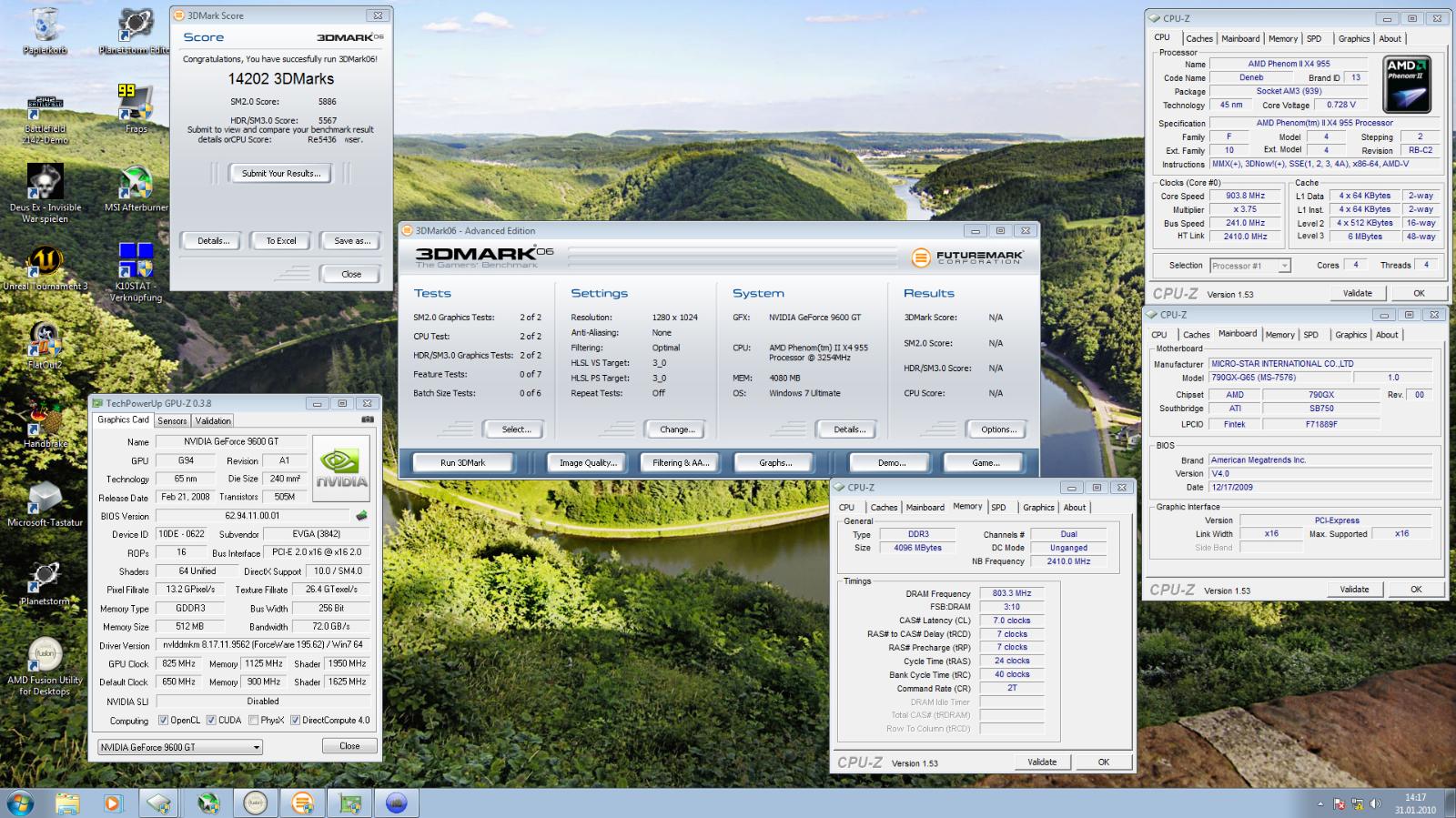Open Graphics tab in top CPU-Z window
Image resolution: width=1456 pixels, height=818 pixels.
coord(1353,38)
